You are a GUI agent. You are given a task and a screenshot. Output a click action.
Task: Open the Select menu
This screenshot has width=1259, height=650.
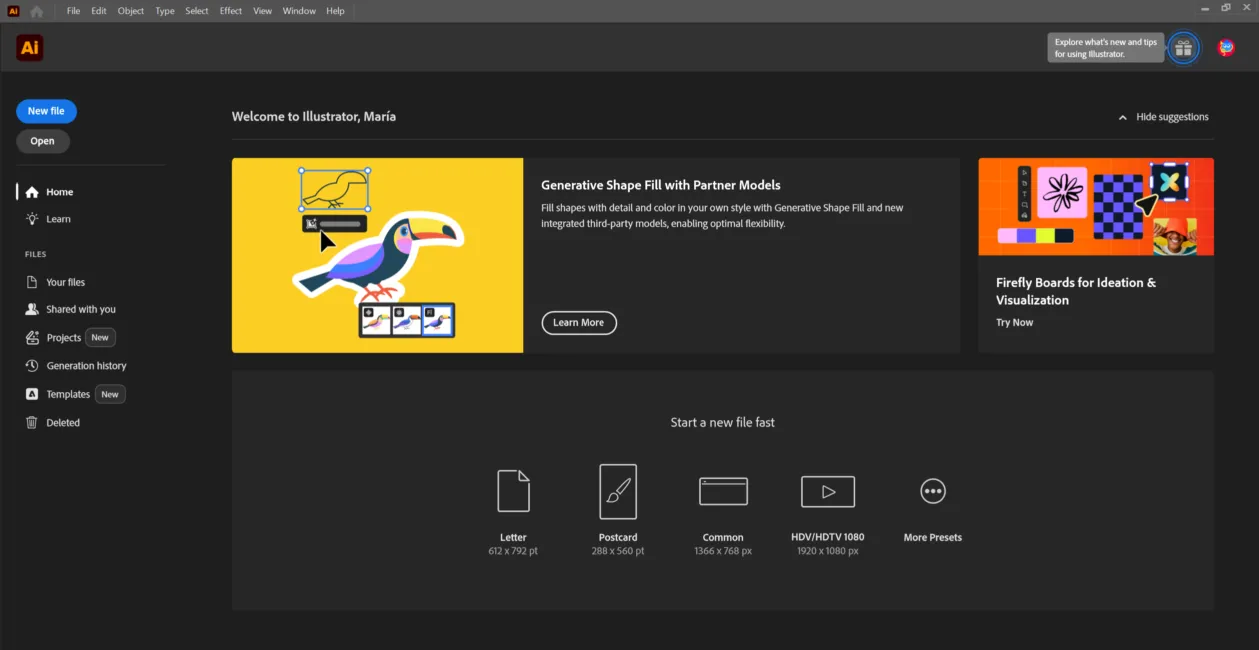197,11
